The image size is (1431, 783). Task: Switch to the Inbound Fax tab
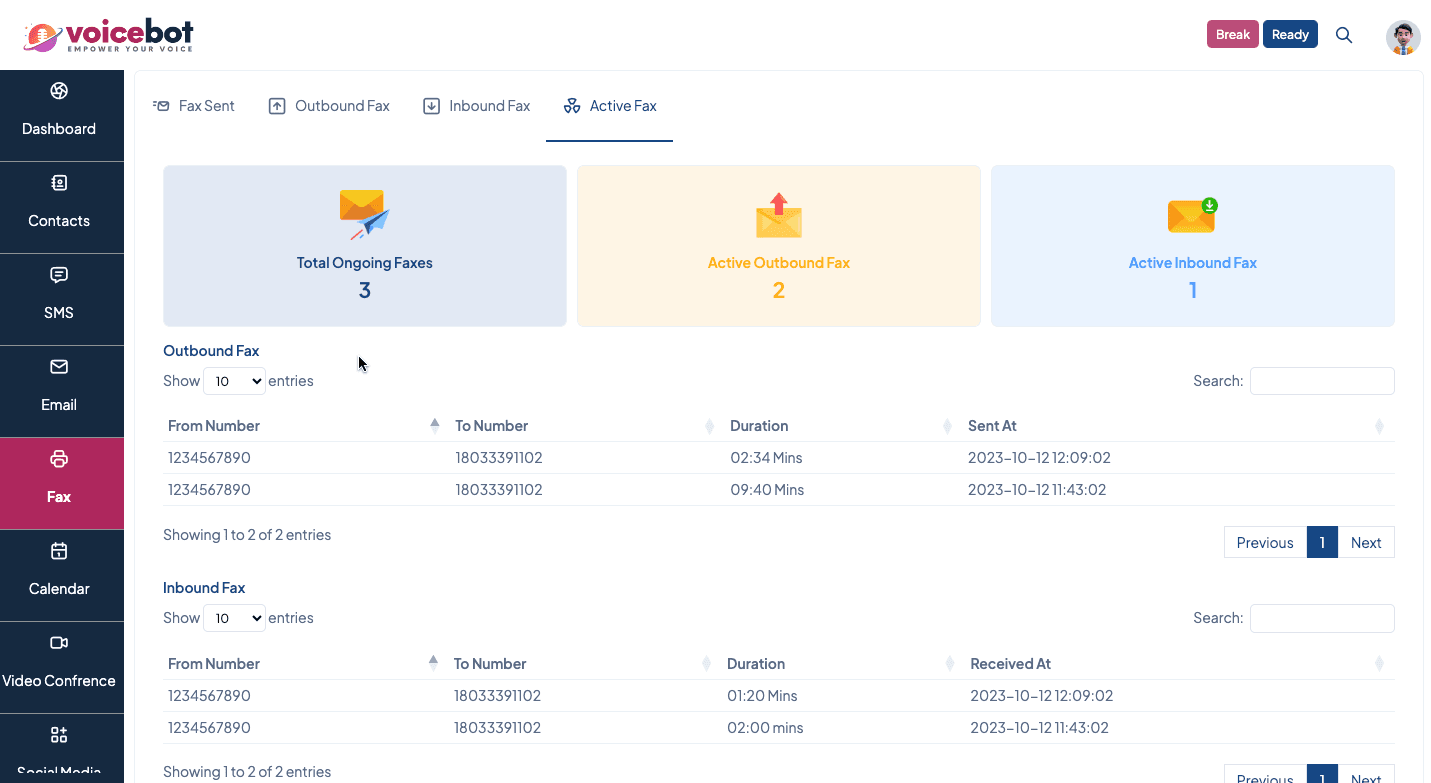(x=477, y=106)
